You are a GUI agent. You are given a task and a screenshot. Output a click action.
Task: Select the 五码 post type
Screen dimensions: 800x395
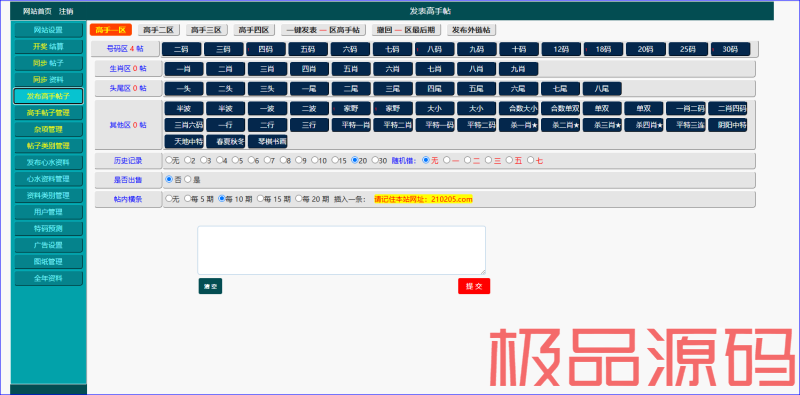308,49
